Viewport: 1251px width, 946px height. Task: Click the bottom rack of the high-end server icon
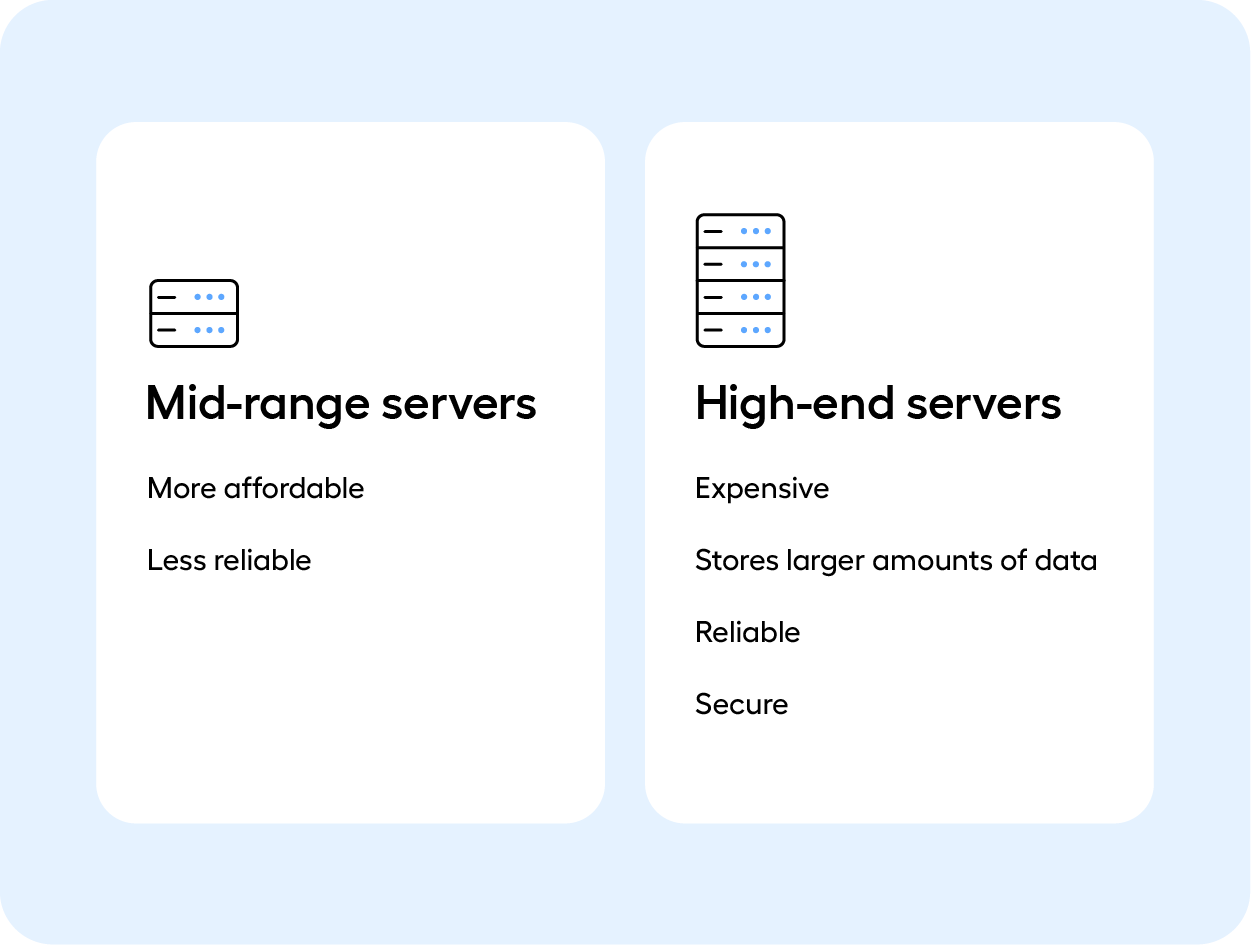[x=740, y=330]
